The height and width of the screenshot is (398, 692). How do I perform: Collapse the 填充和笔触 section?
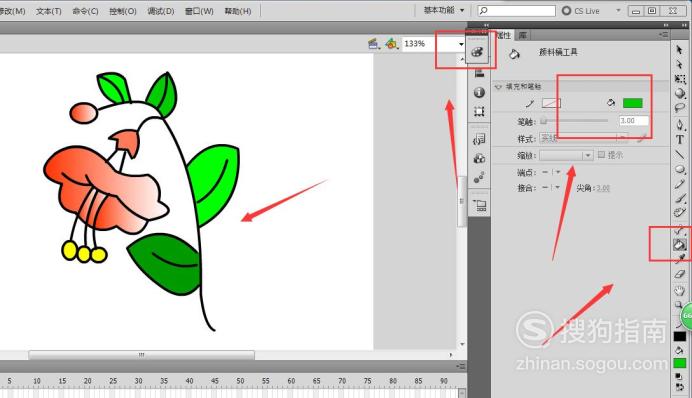point(499,86)
